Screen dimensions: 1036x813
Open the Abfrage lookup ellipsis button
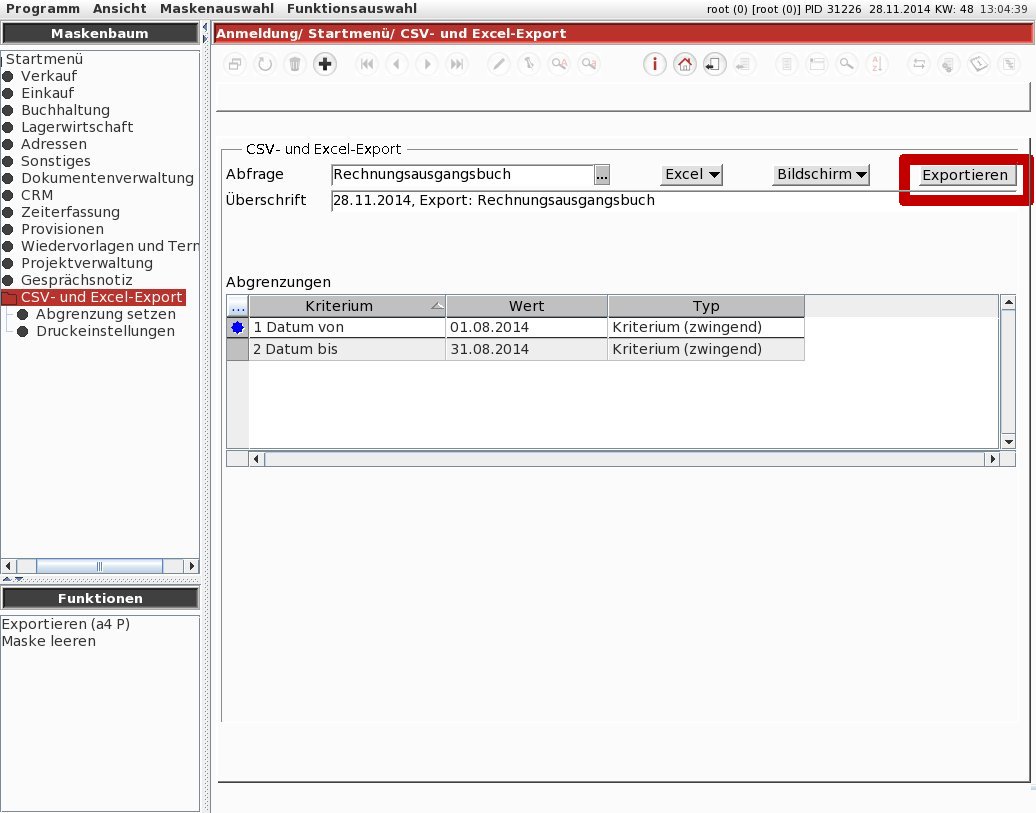coord(601,175)
